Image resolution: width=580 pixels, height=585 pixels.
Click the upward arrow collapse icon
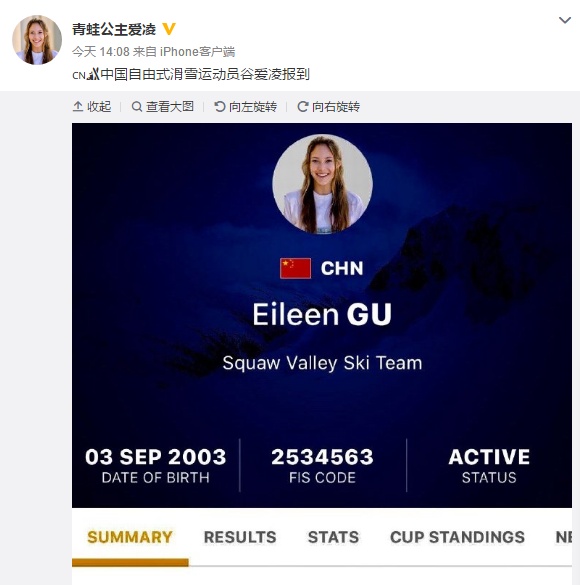[78, 107]
